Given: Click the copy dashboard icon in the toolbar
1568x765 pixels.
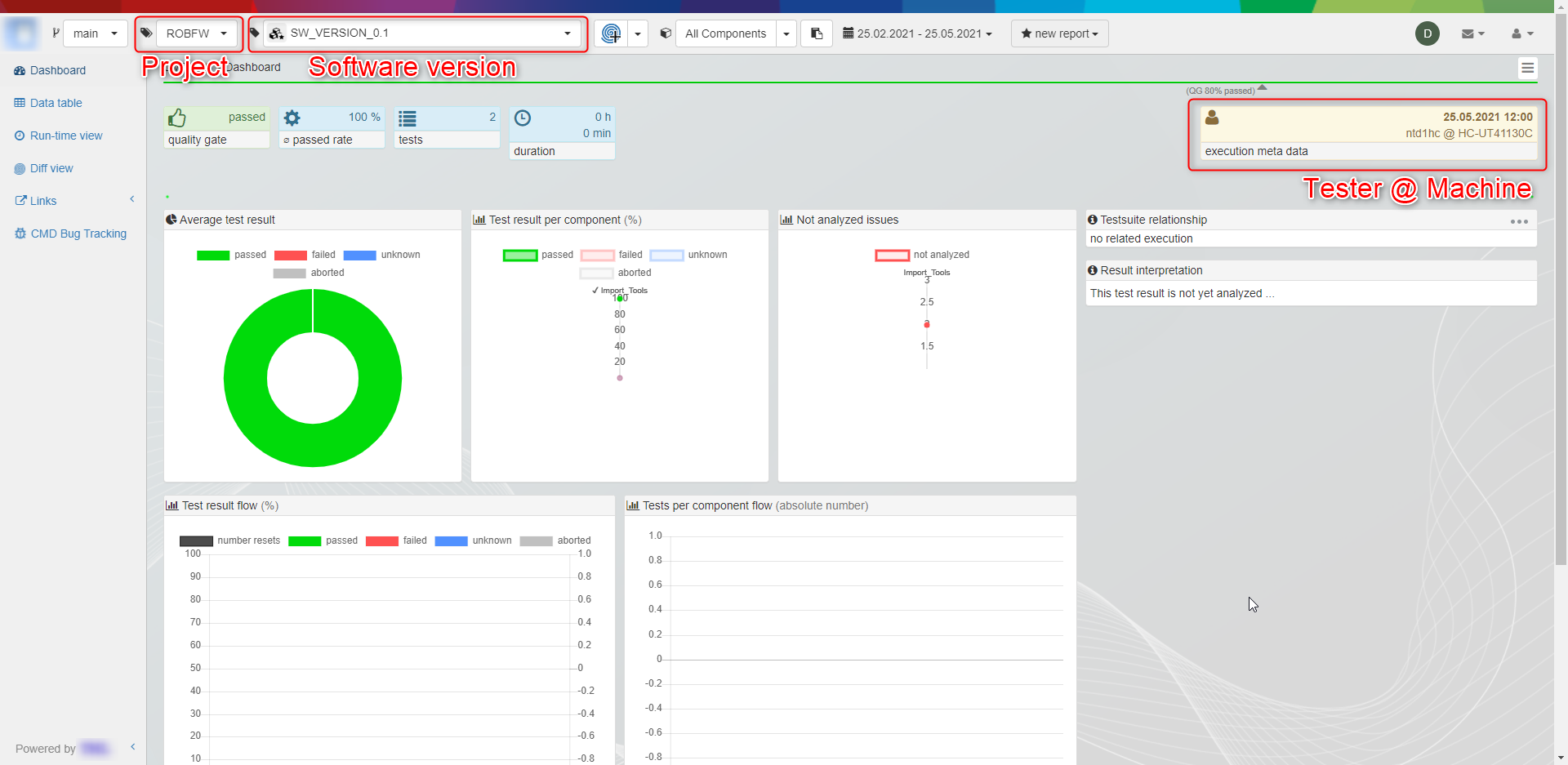Looking at the screenshot, I should 816,33.
